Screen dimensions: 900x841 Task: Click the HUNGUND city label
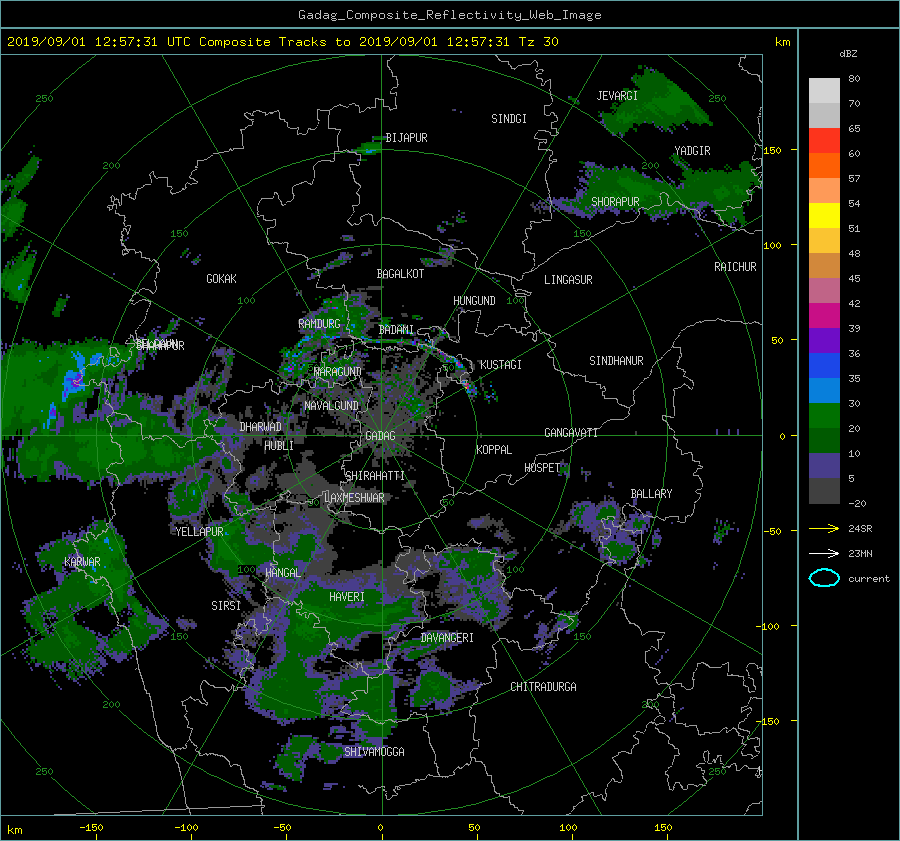pyautogui.click(x=474, y=301)
